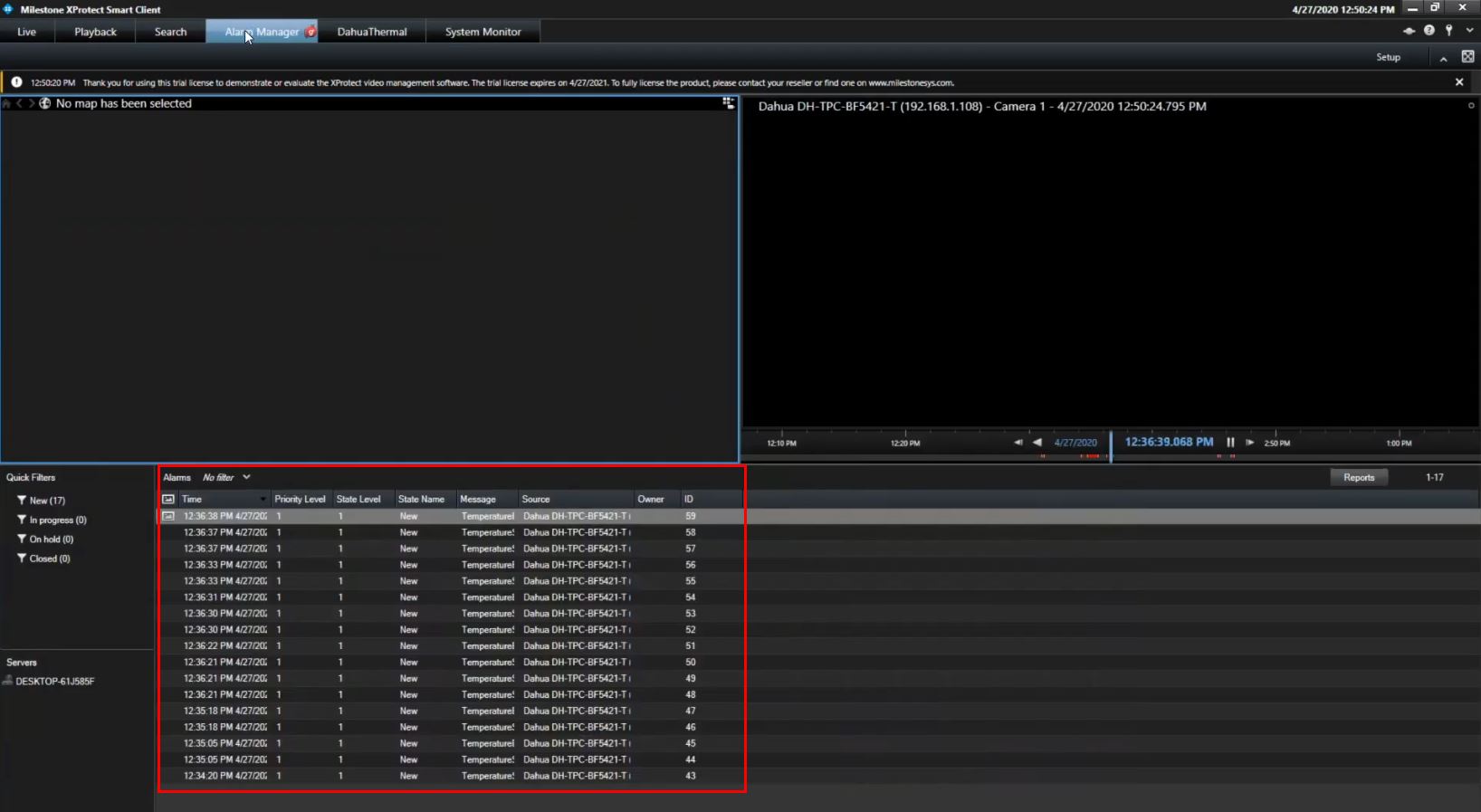Toggle full screen view mode icon
The height and width of the screenshot is (812, 1481).
pyautogui.click(x=1467, y=57)
